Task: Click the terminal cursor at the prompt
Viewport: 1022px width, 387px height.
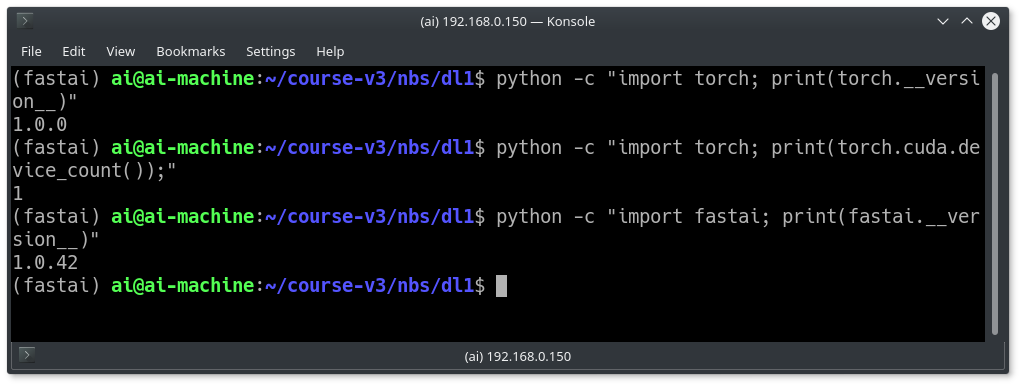Action: [501, 285]
